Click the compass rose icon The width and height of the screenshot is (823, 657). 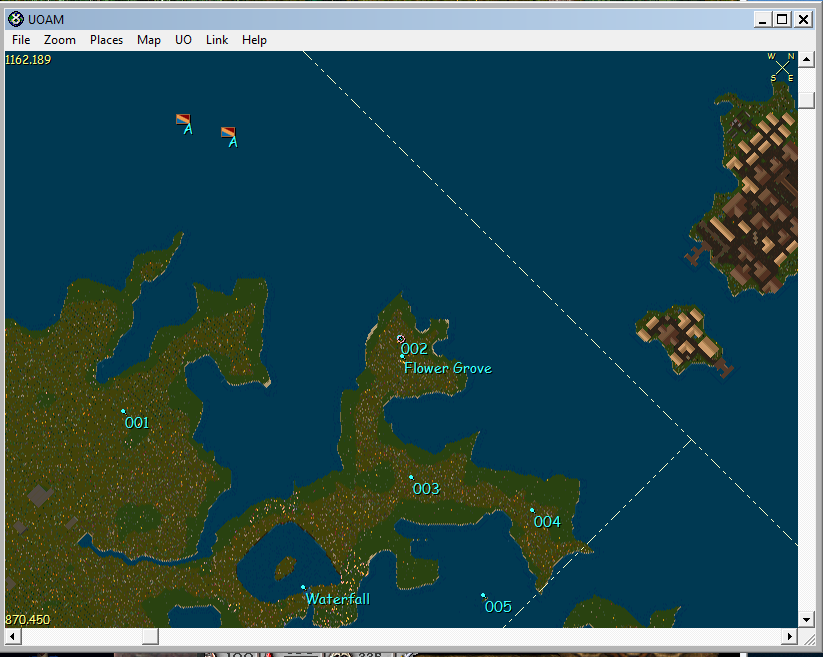point(782,67)
